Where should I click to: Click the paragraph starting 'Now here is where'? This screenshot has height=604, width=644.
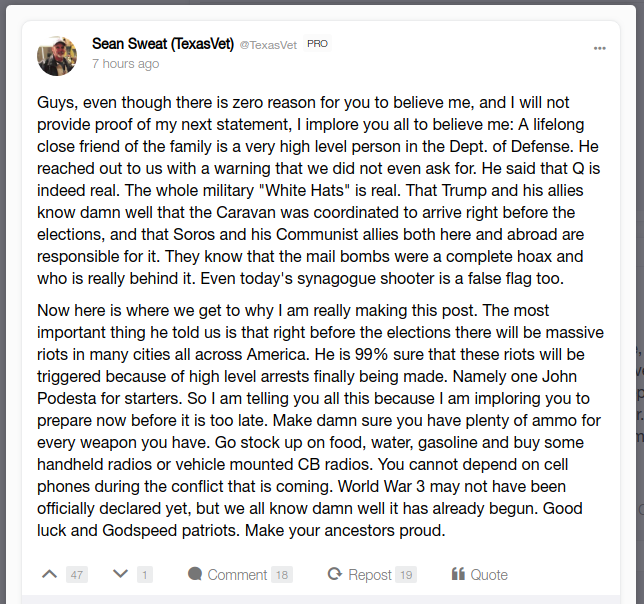[x=320, y=420]
